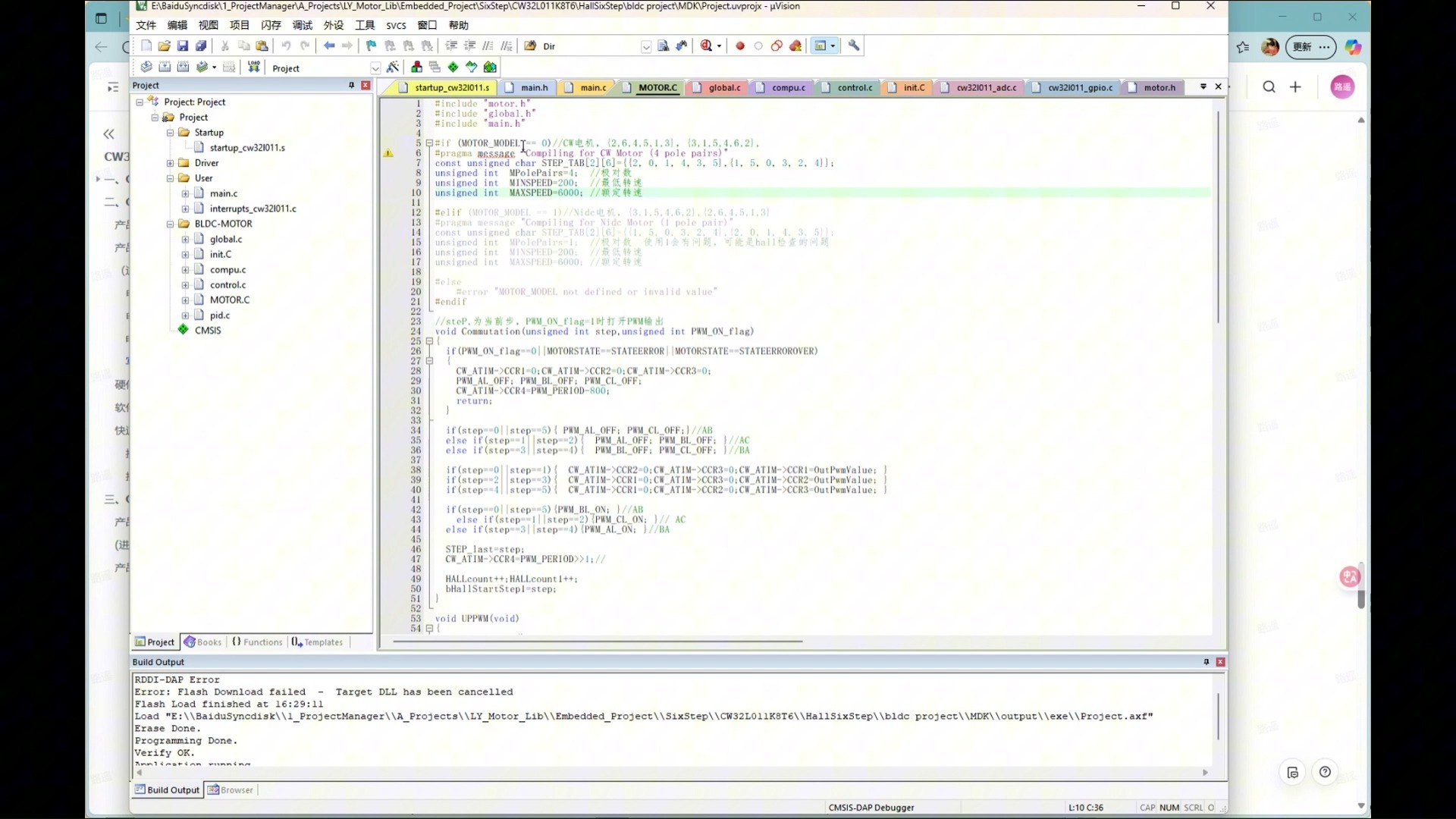Insert a breakpoint with the red dot icon
Viewport: 1456px width, 819px height.
pos(740,45)
